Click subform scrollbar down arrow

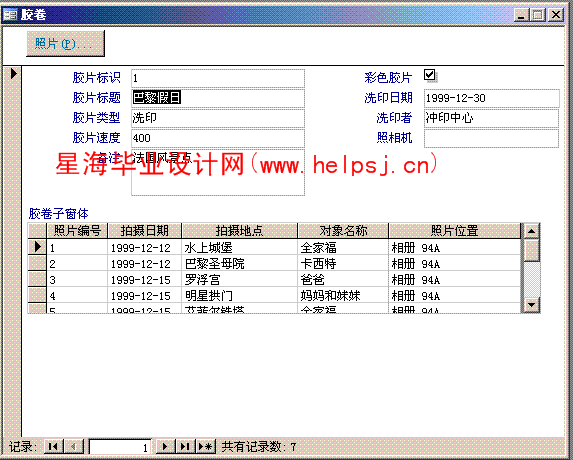532,305
